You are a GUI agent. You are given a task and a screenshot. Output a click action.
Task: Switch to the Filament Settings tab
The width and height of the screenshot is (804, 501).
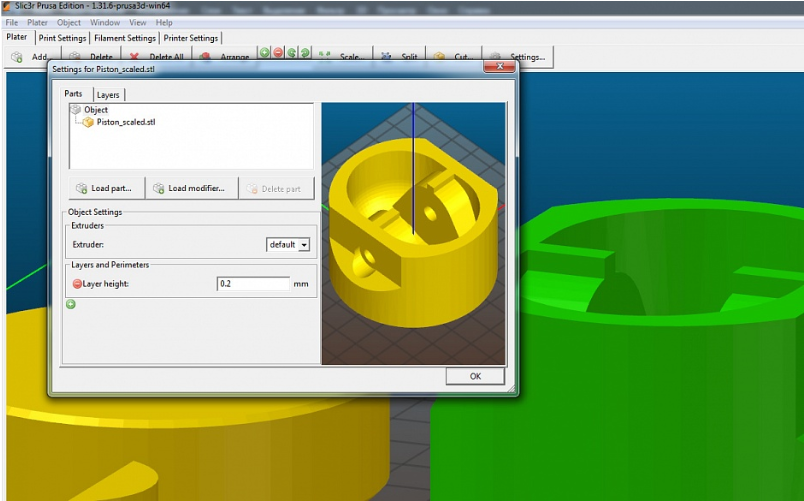[x=125, y=38]
